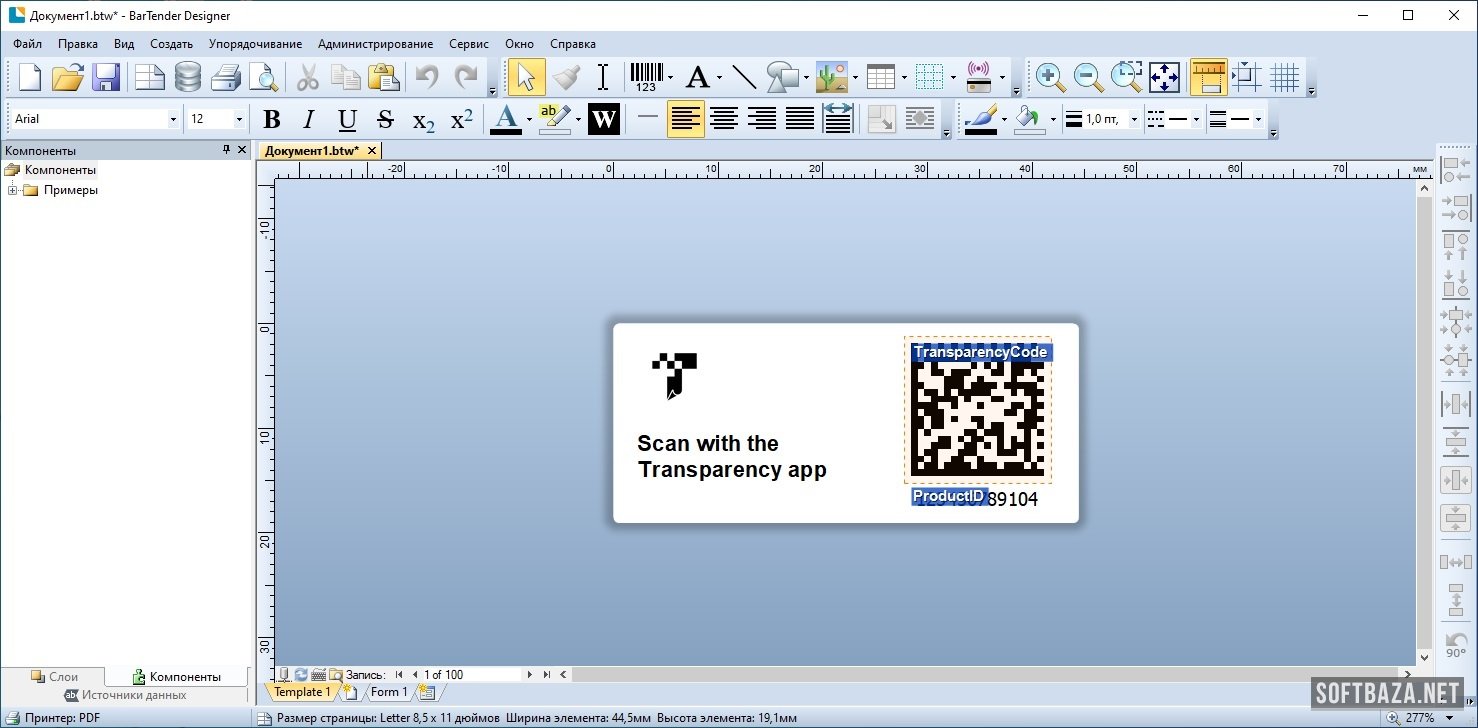The height and width of the screenshot is (728, 1478).
Task: Expand the Примеры tree folder
Action: point(12,190)
